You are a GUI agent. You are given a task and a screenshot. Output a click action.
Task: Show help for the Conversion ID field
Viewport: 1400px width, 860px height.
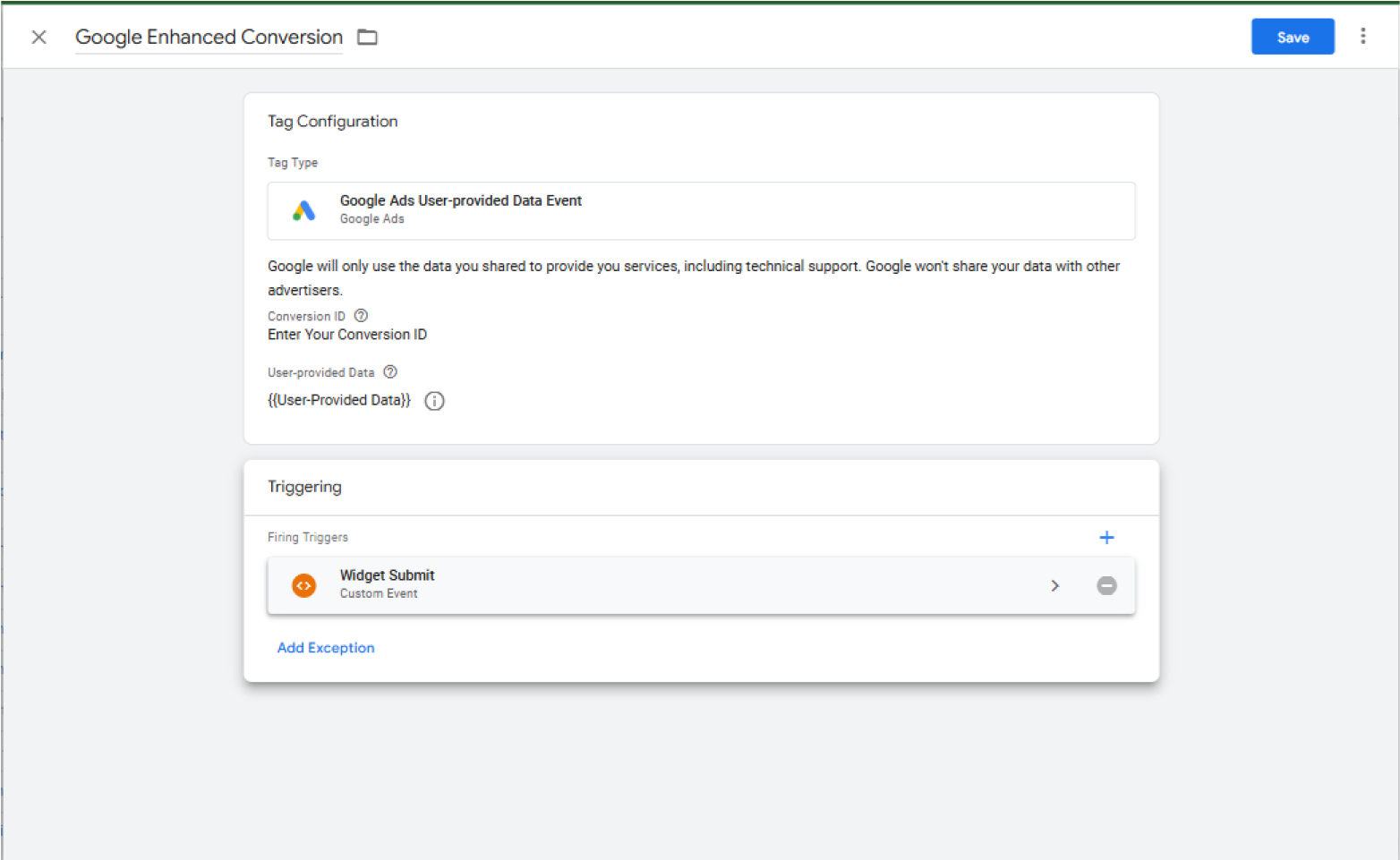(361, 316)
